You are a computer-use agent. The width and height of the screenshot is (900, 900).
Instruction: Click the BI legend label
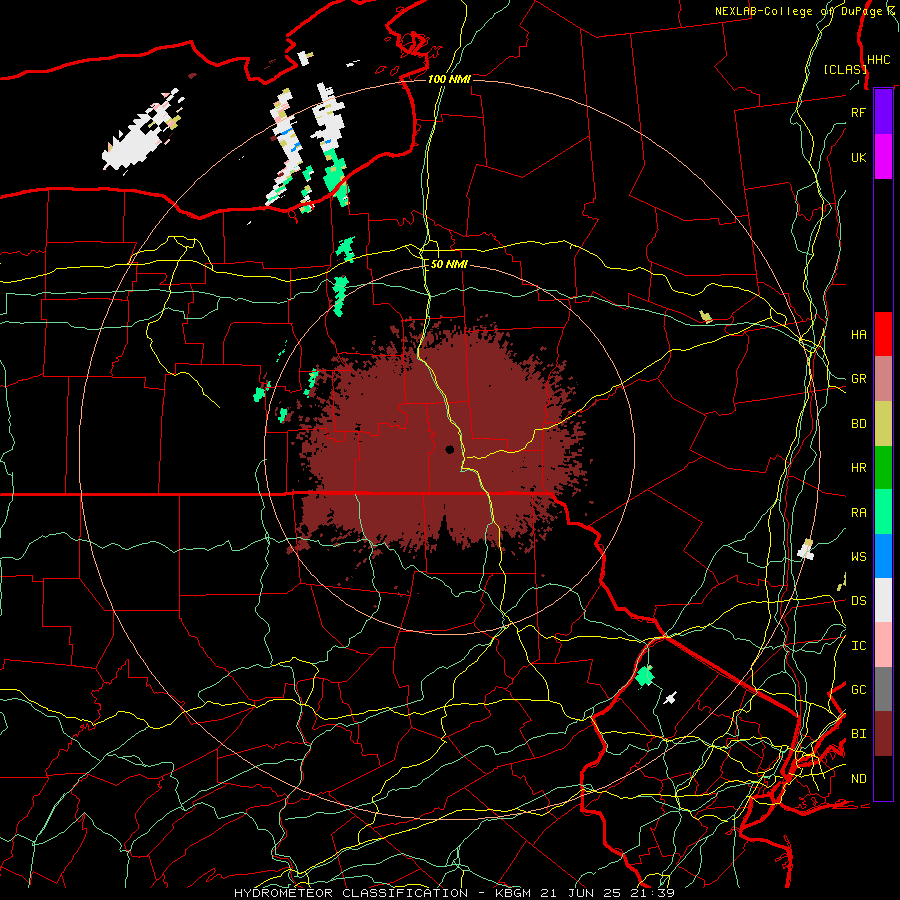[x=858, y=734]
